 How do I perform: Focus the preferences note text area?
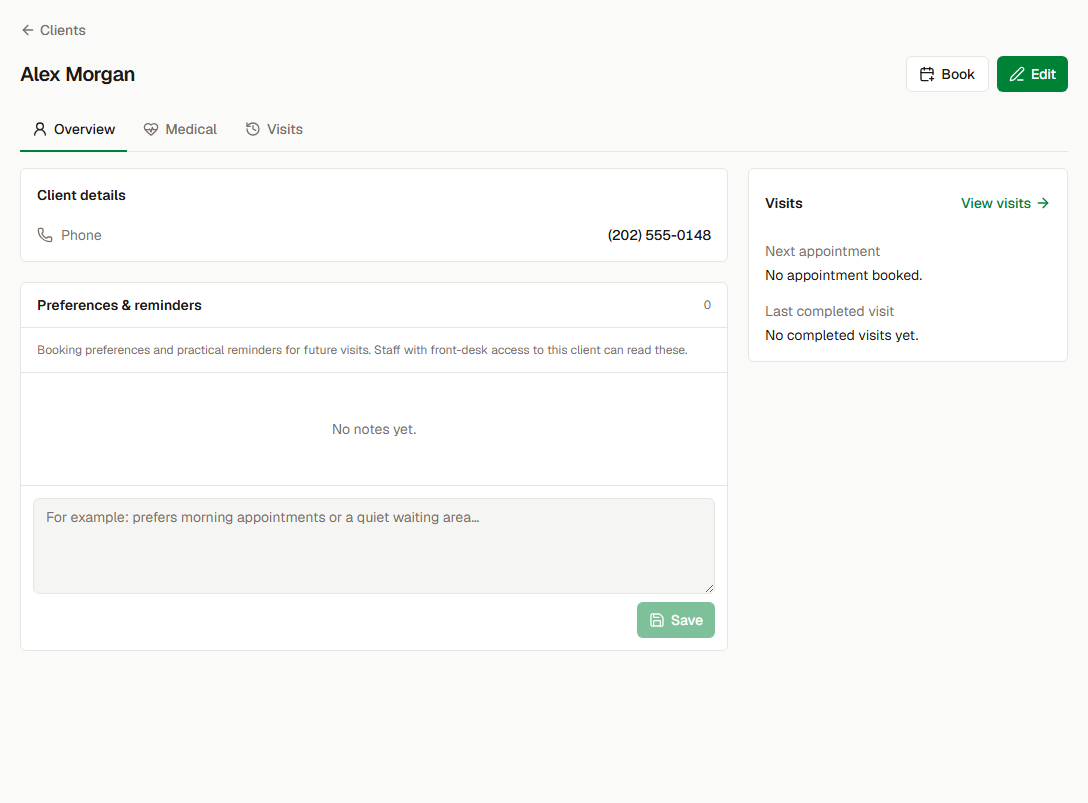[x=374, y=546]
